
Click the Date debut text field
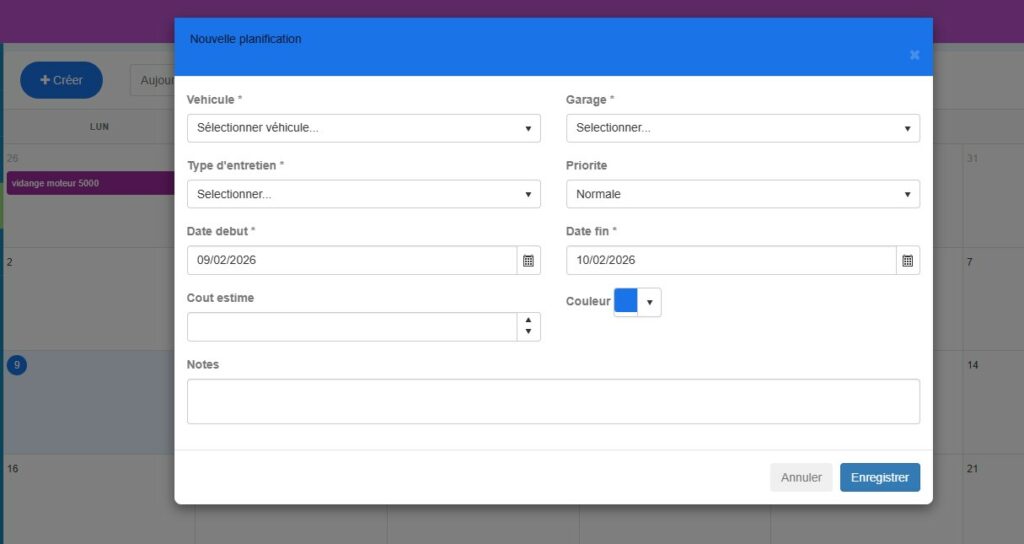pyautogui.click(x=352, y=261)
